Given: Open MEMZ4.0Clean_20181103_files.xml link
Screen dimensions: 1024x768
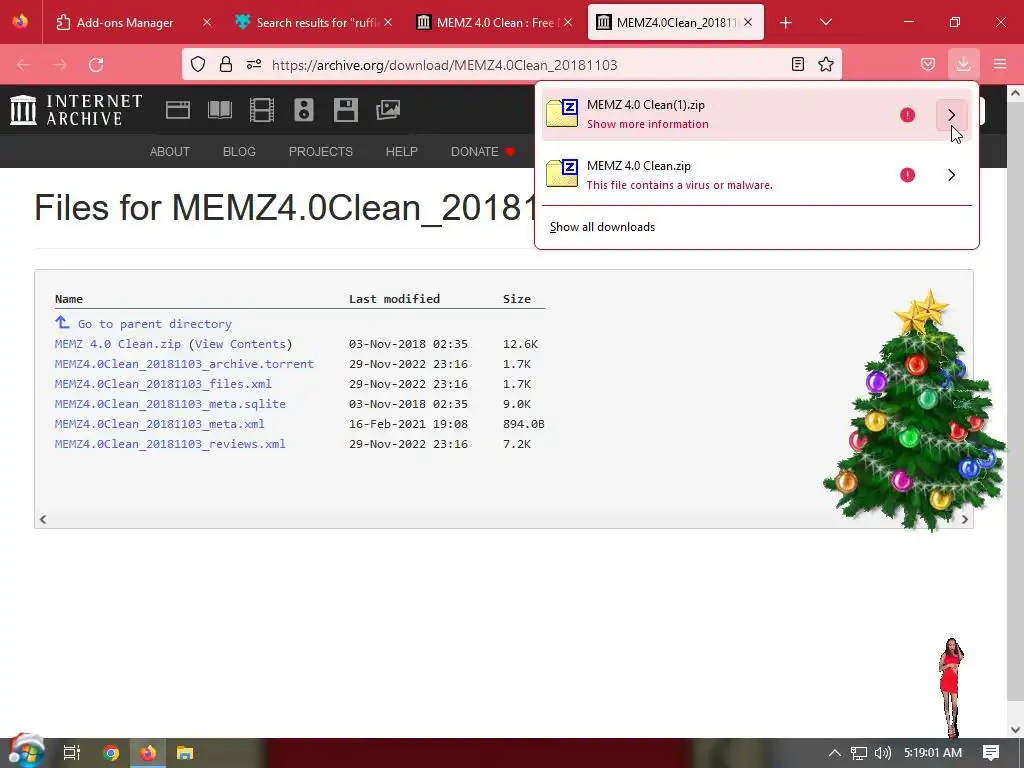Looking at the screenshot, I should (x=163, y=384).
